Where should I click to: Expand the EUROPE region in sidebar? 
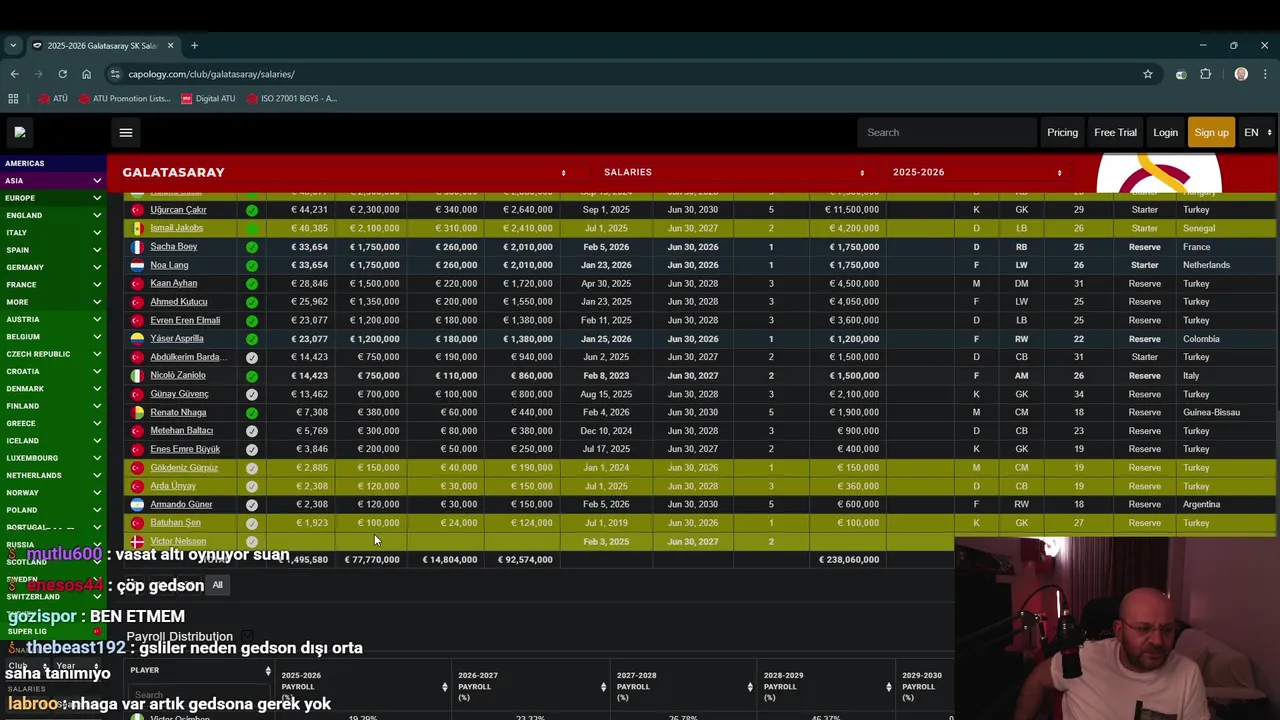tap(97, 198)
